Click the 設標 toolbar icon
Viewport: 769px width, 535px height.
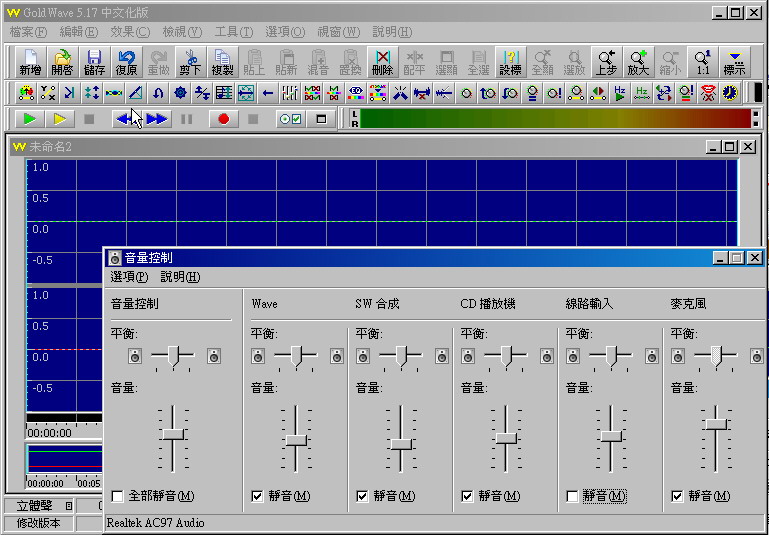pyautogui.click(x=510, y=63)
